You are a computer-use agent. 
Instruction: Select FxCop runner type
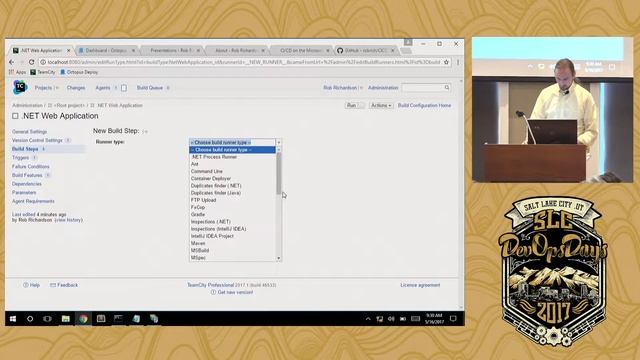[x=233, y=207]
